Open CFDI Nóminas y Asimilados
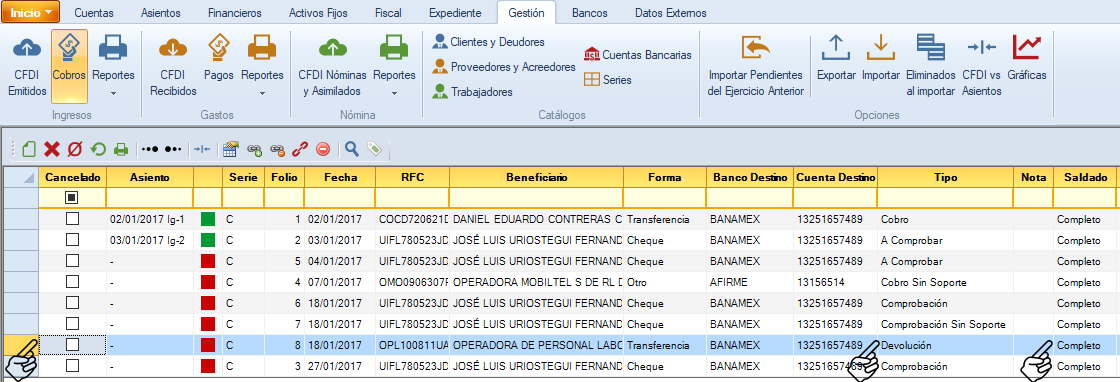 tap(332, 66)
